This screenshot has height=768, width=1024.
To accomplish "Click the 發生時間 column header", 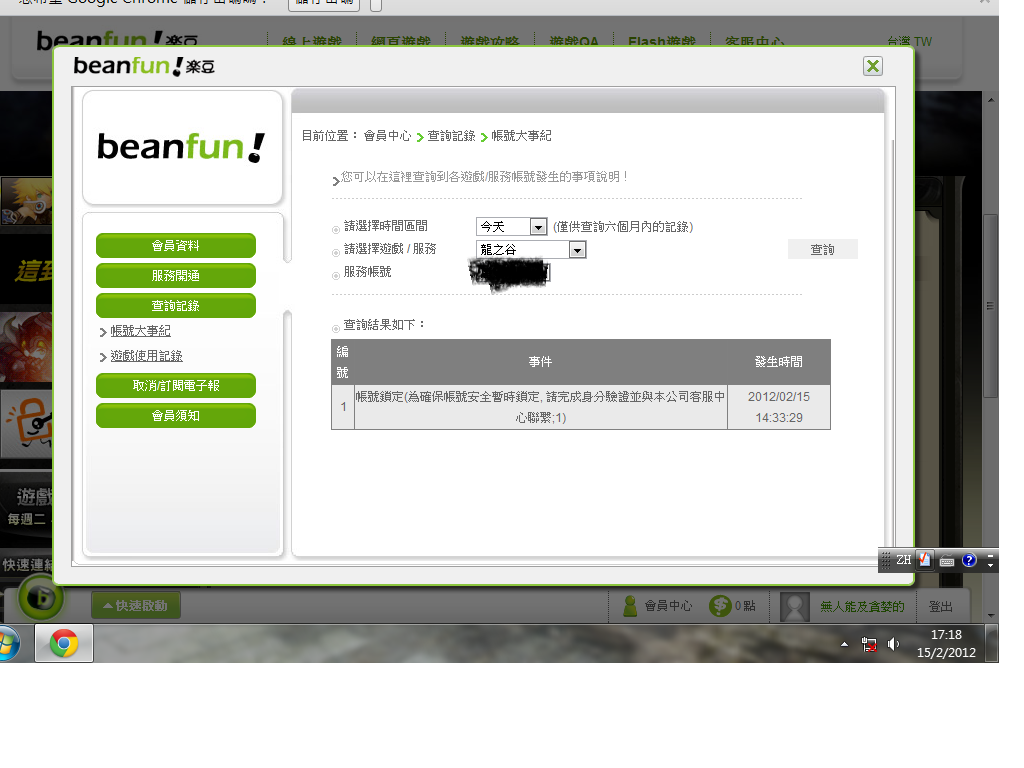I will click(778, 362).
